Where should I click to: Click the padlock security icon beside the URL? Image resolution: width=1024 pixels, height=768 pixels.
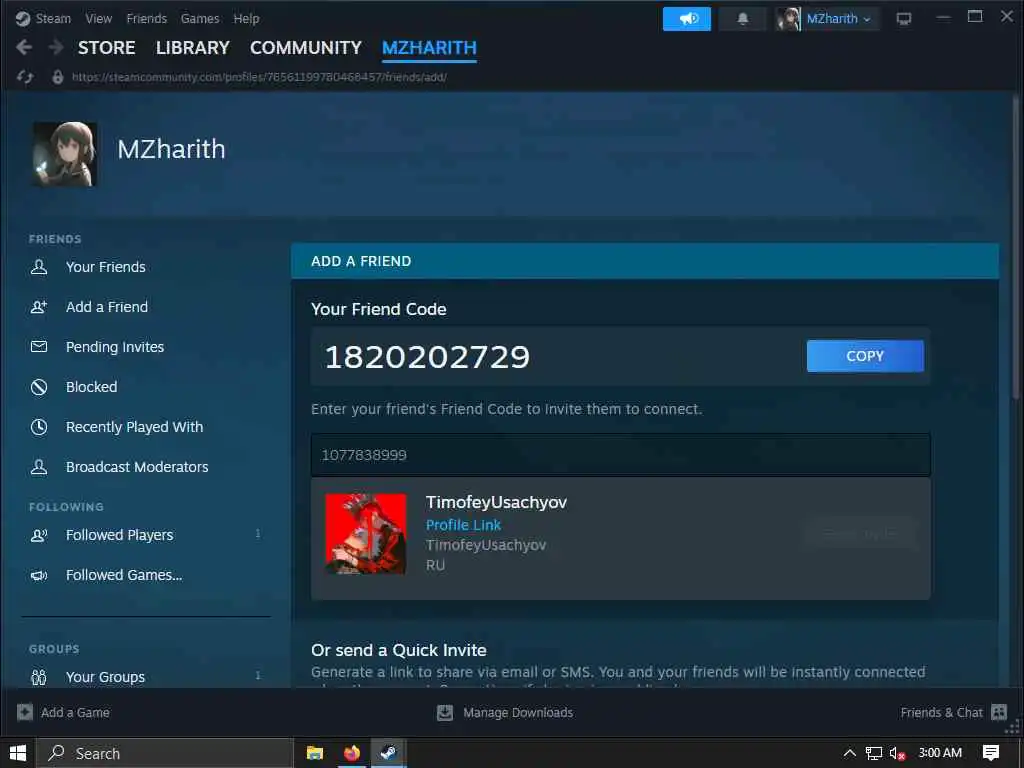pos(57,77)
